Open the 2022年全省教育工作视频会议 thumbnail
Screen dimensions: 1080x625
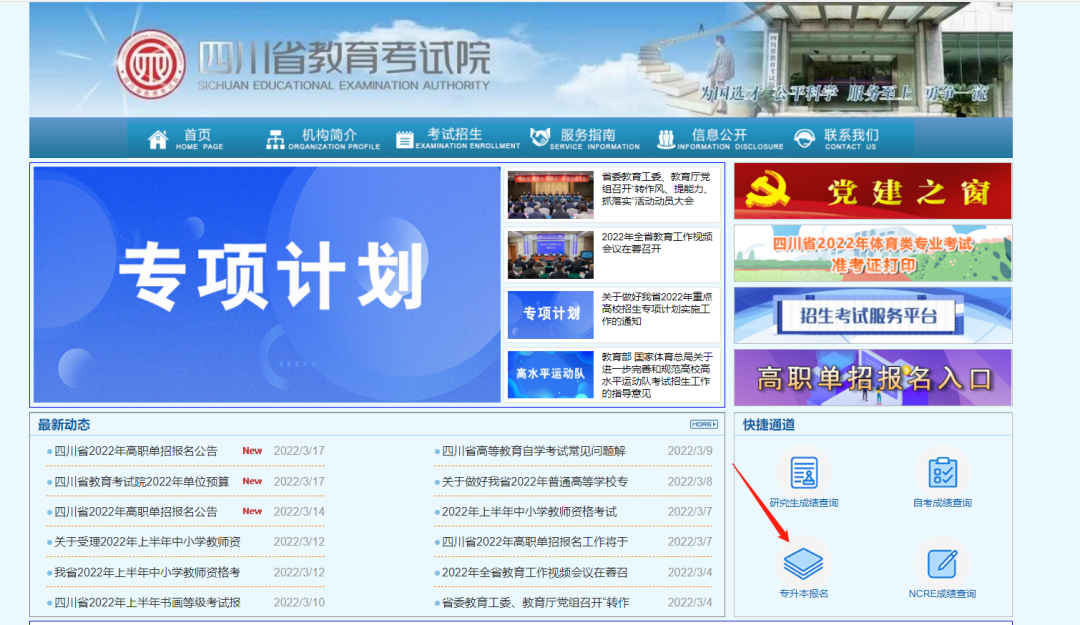(550, 255)
